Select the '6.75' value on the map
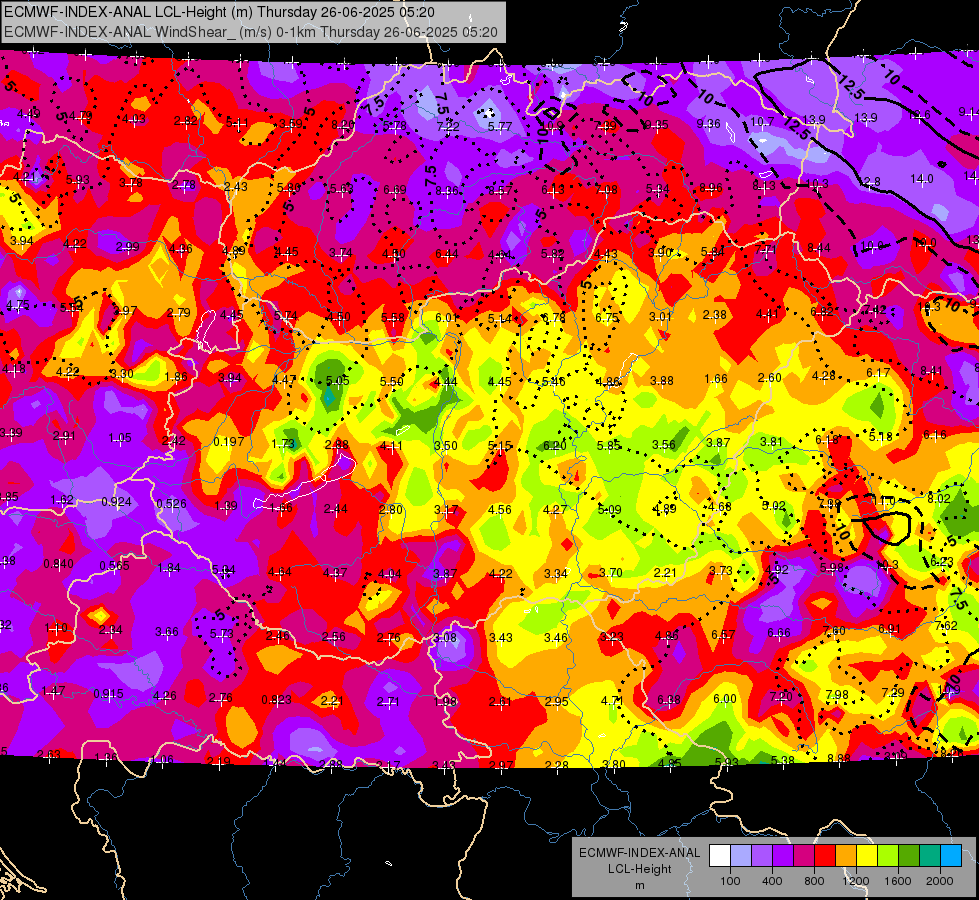The height and width of the screenshot is (900, 979). click(x=606, y=317)
